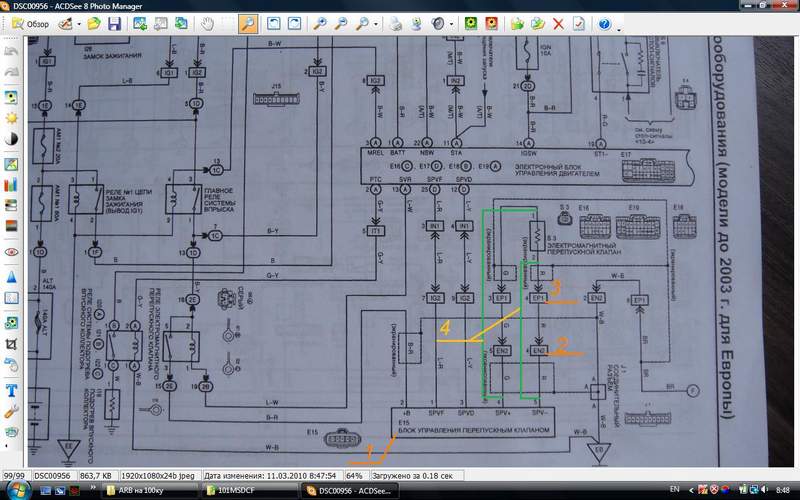Zoom in with plus magnifier
This screenshot has width=800, height=500.
[320, 24]
